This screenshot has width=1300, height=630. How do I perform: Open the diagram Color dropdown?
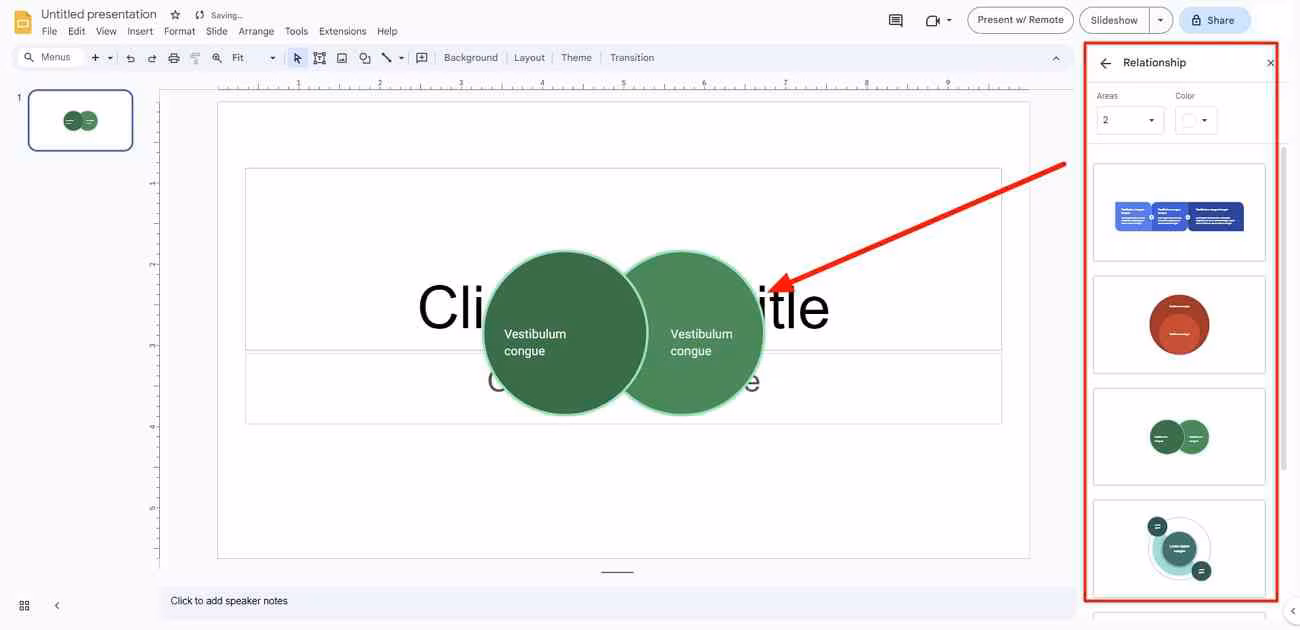point(1196,120)
